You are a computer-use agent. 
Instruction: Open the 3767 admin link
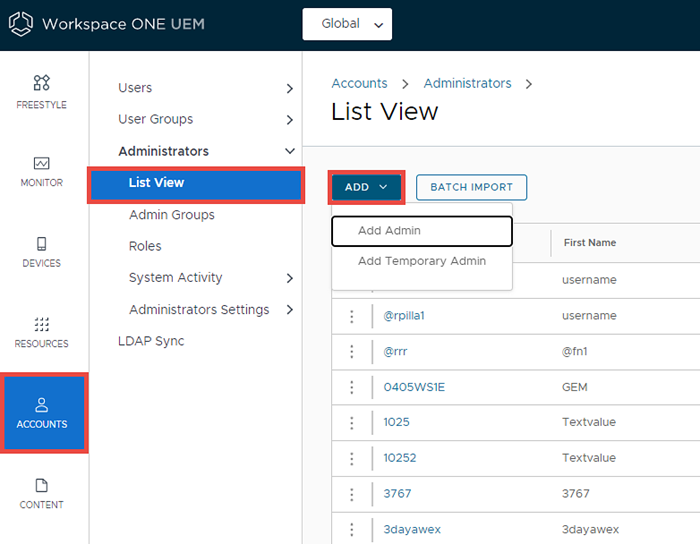(x=397, y=494)
